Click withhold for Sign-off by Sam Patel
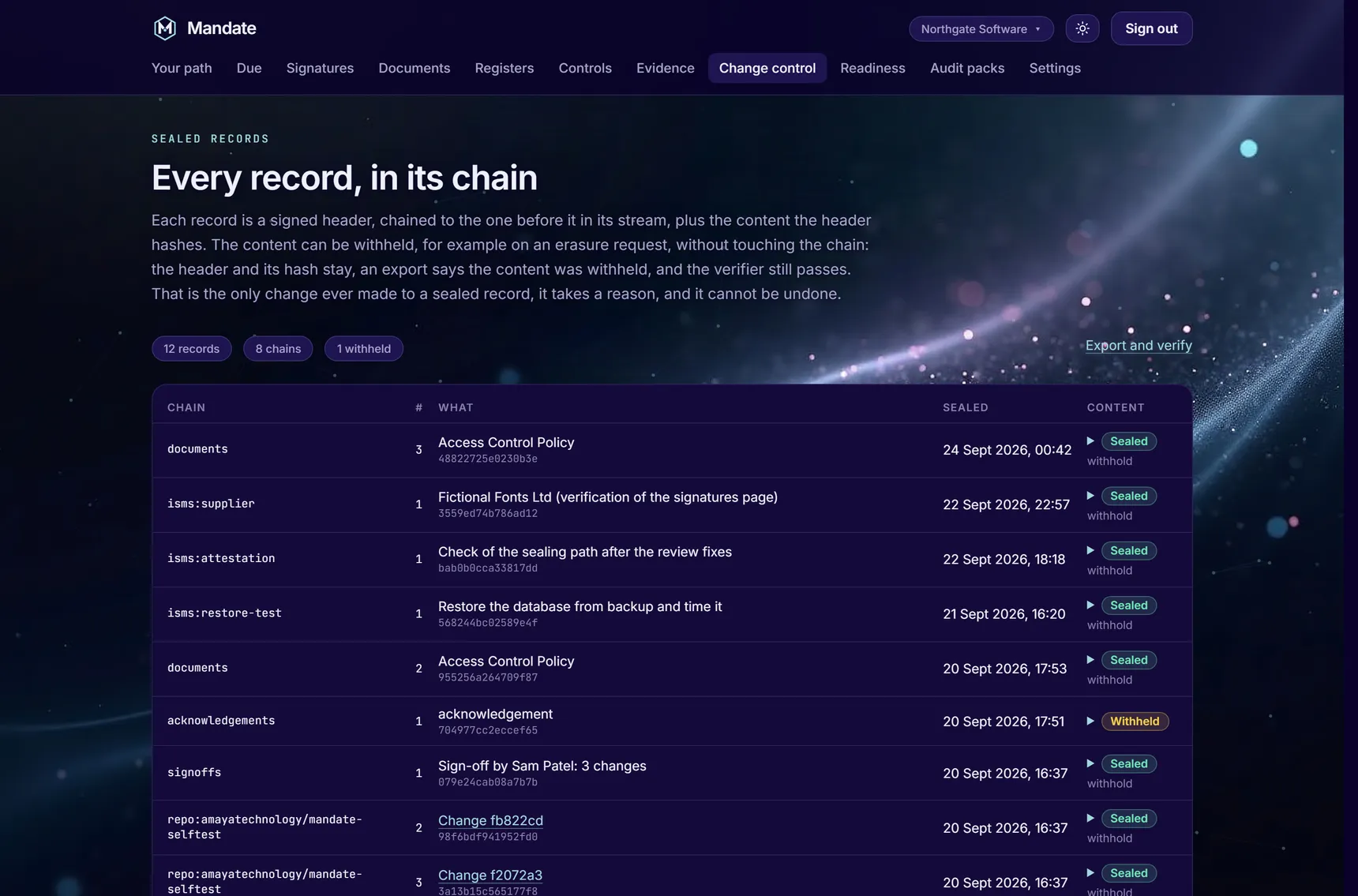This screenshot has width=1358, height=896. pos(1109,784)
